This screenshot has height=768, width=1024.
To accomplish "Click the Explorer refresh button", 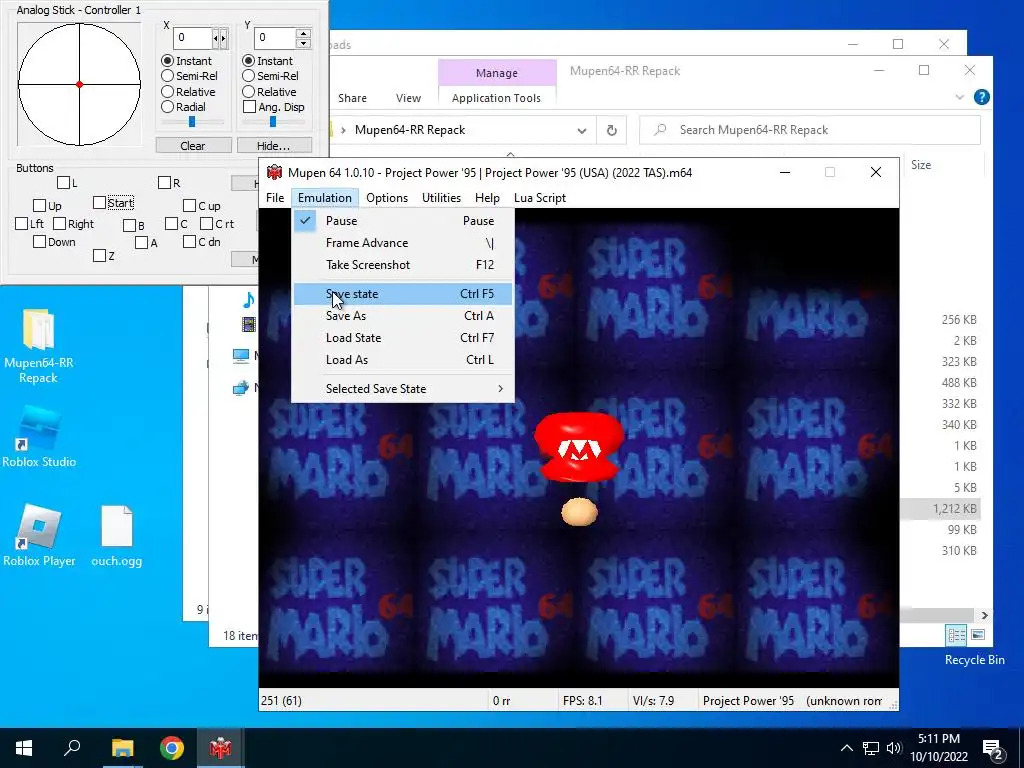I will pyautogui.click(x=612, y=130).
